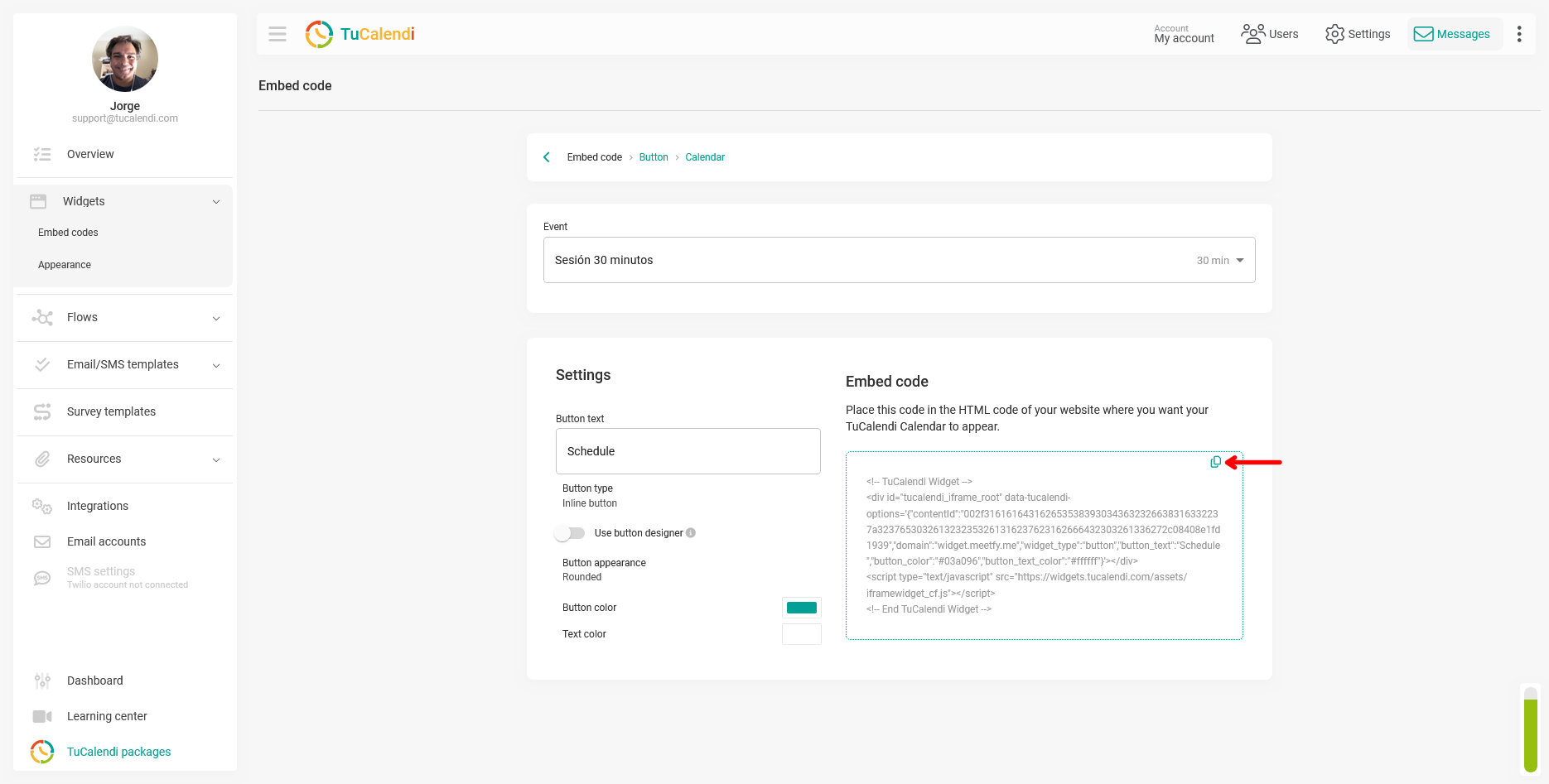1549x784 pixels.
Task: Click the TuCalendi logo
Action: [360, 34]
